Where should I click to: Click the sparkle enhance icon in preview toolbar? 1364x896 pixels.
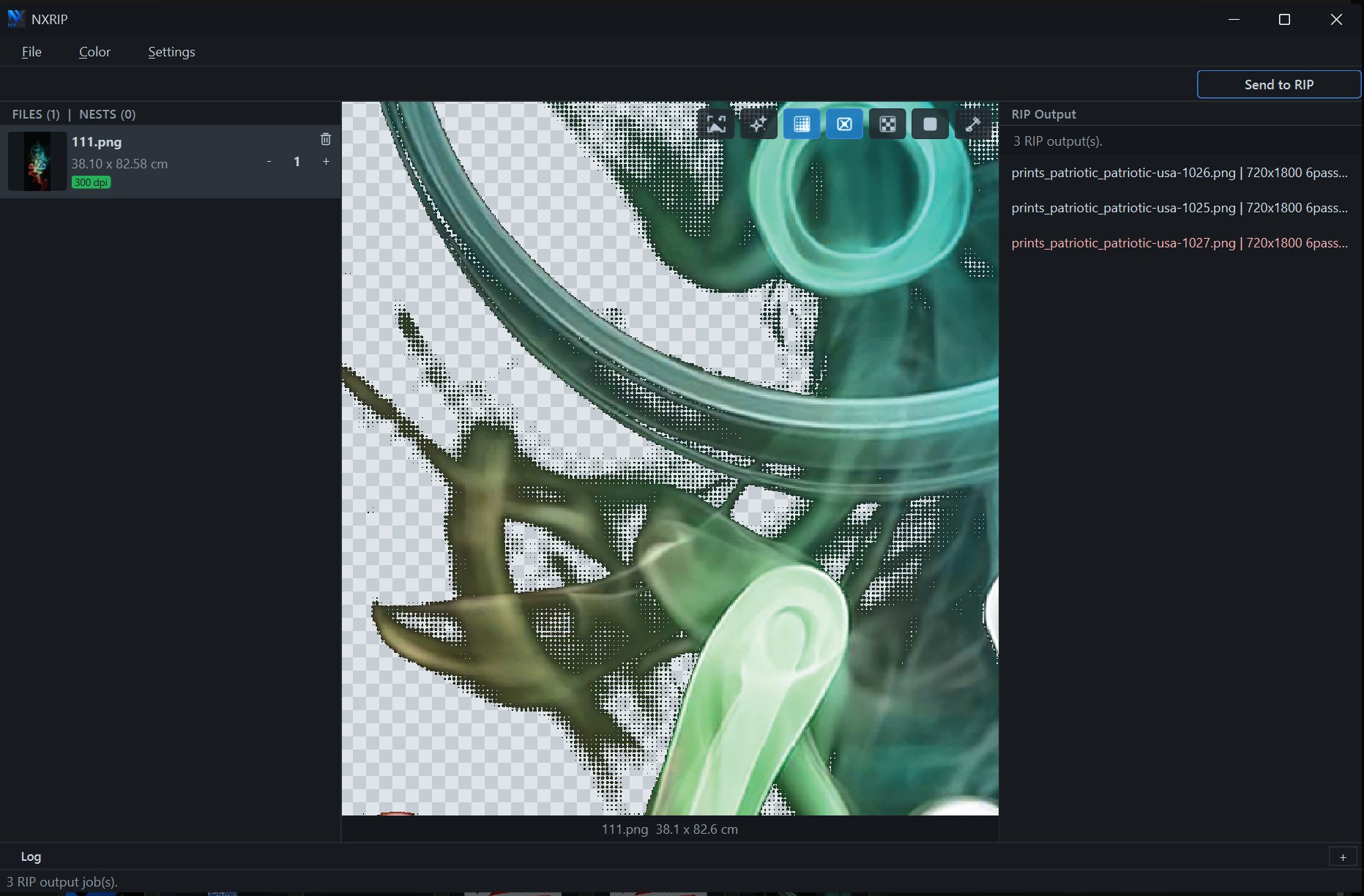pos(759,124)
